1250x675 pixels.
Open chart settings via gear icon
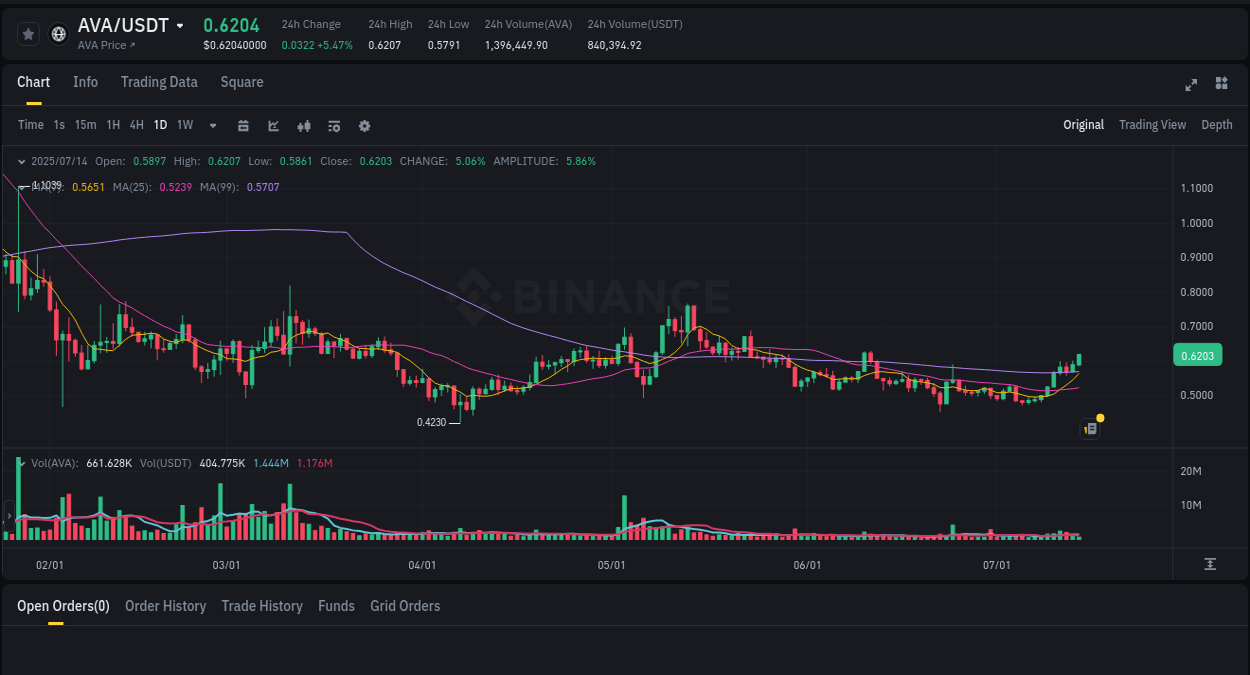pos(364,125)
